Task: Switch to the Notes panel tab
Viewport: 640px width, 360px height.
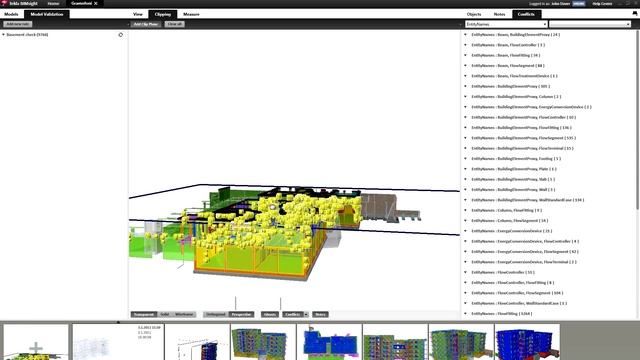Action: (499, 14)
